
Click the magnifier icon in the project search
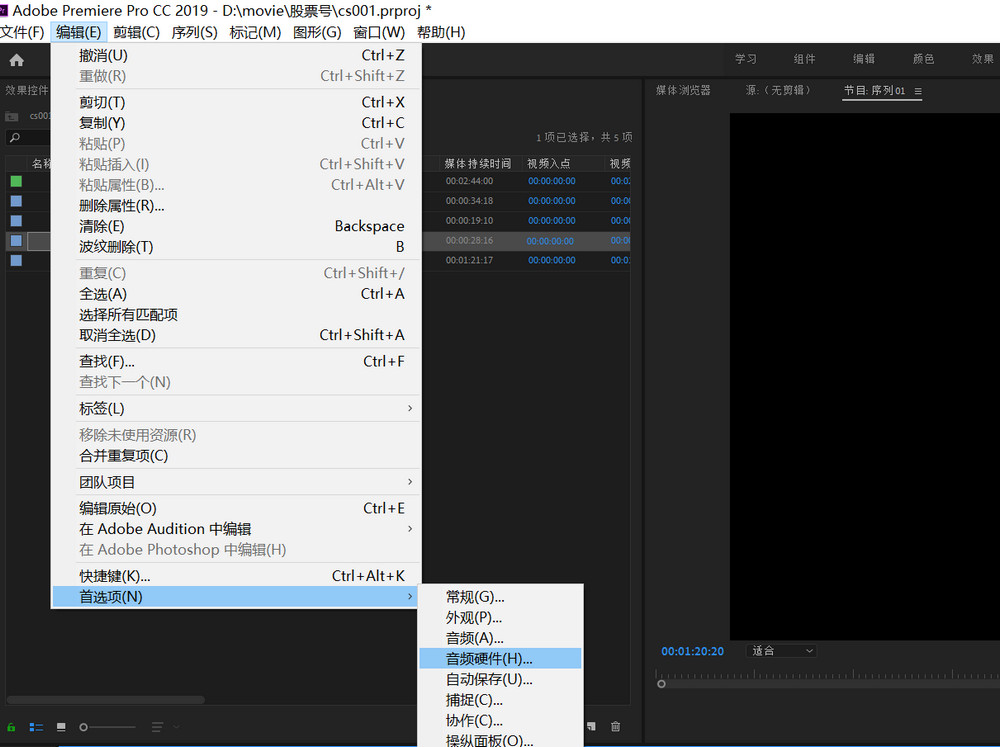[15, 137]
